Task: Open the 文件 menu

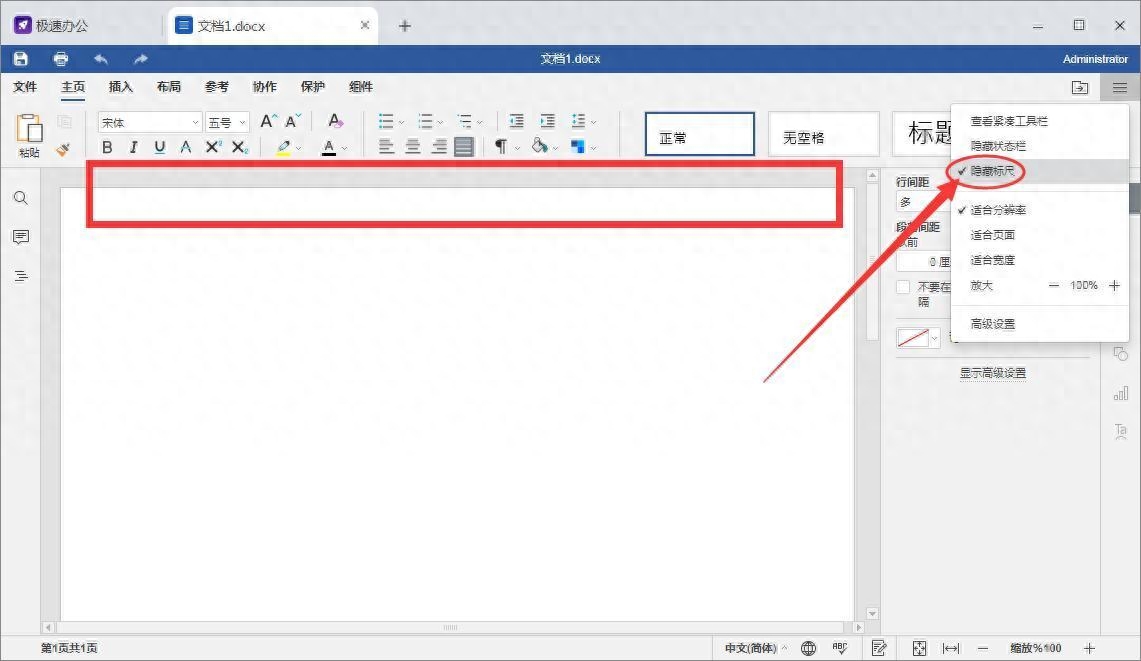Action: [25, 87]
